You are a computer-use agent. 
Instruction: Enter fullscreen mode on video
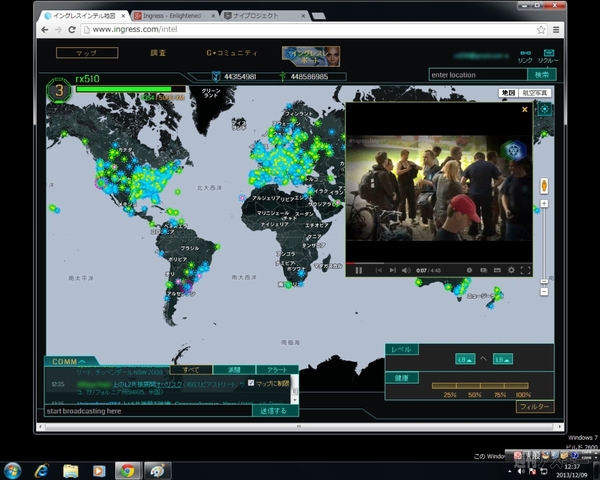526,270
